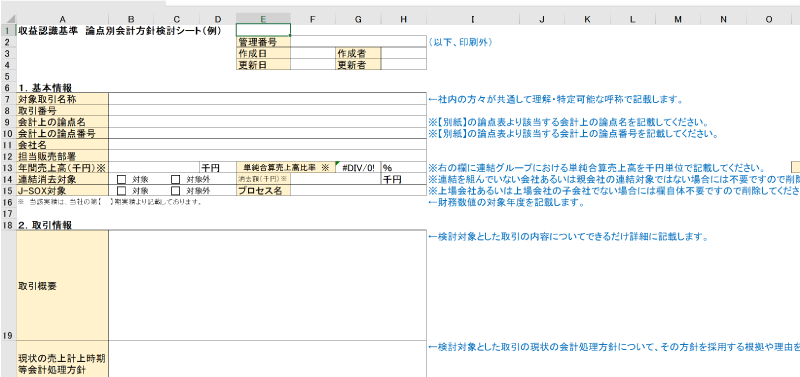Click the 取引概要 label cell
The image size is (800, 377).
62,285
